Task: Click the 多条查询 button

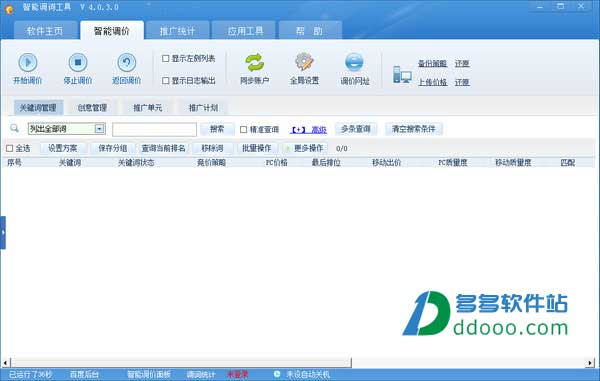Action: tap(356, 129)
